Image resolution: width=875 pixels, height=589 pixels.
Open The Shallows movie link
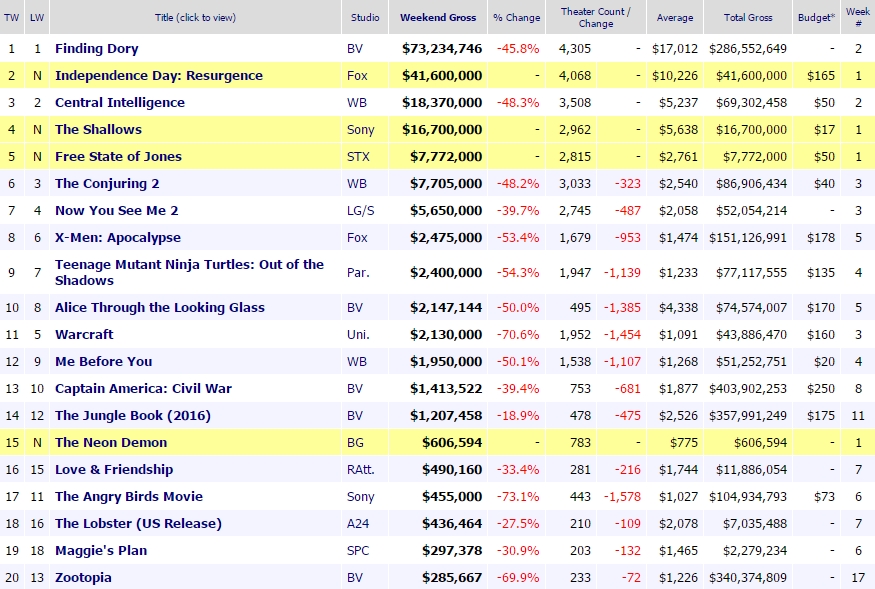point(98,130)
